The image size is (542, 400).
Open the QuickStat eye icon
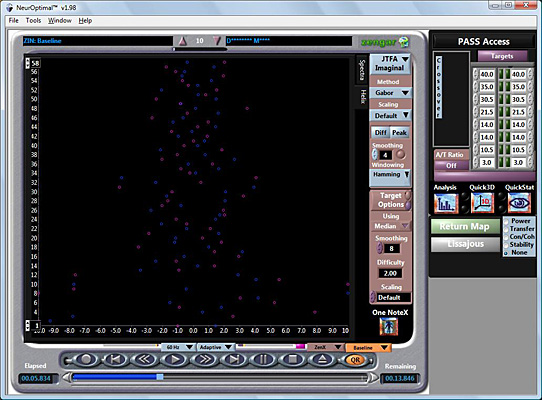point(519,203)
